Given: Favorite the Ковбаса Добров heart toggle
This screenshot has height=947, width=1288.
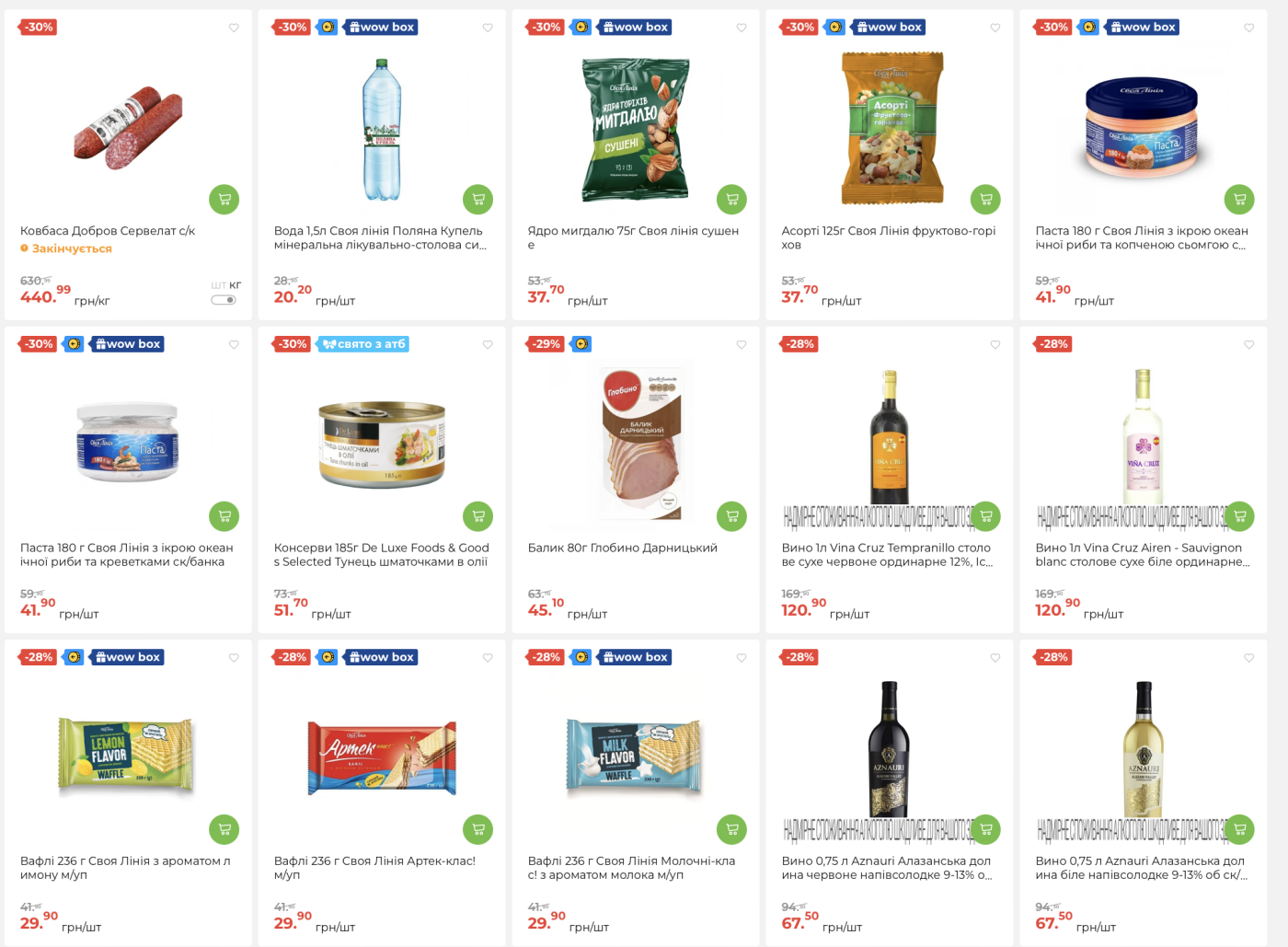Looking at the screenshot, I should tap(233, 28).
